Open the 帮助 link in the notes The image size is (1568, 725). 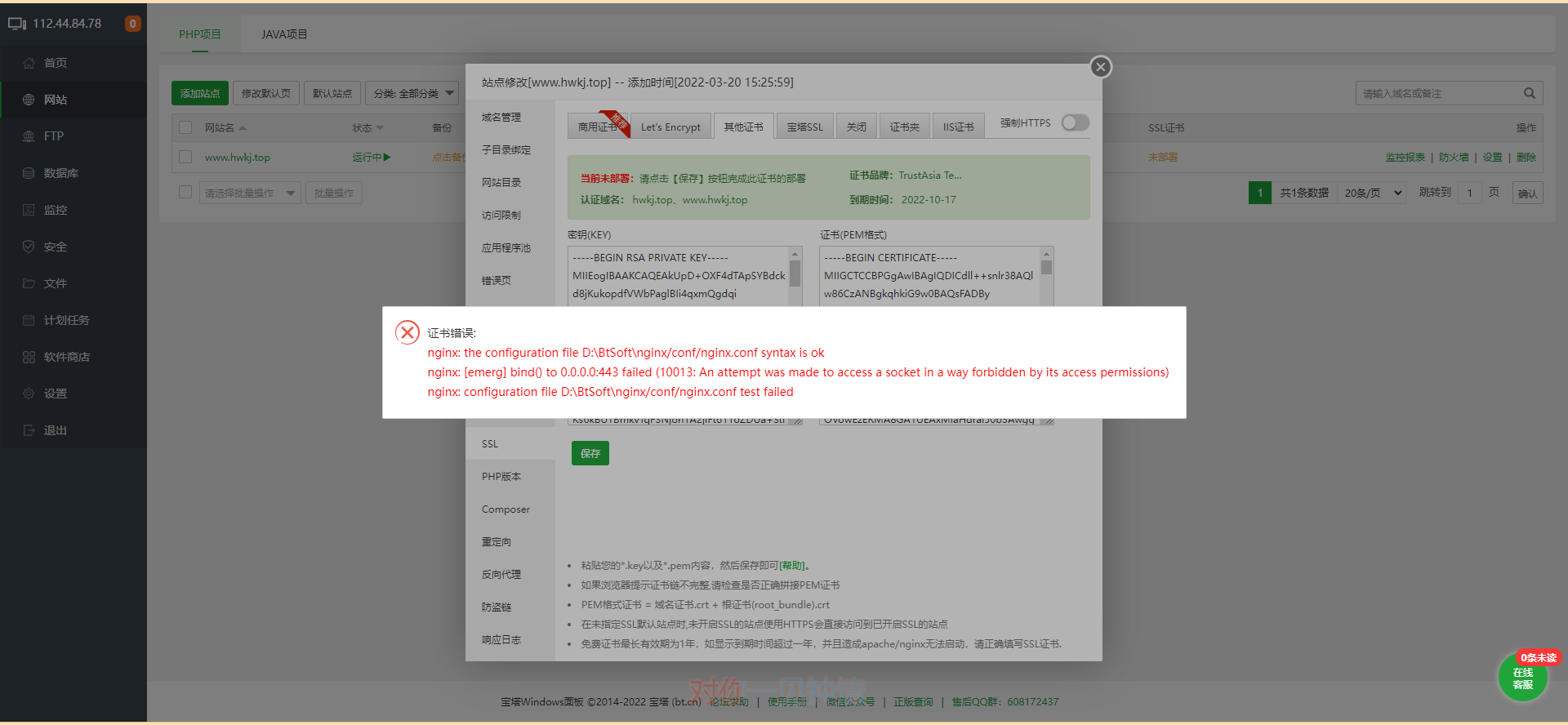[791, 565]
